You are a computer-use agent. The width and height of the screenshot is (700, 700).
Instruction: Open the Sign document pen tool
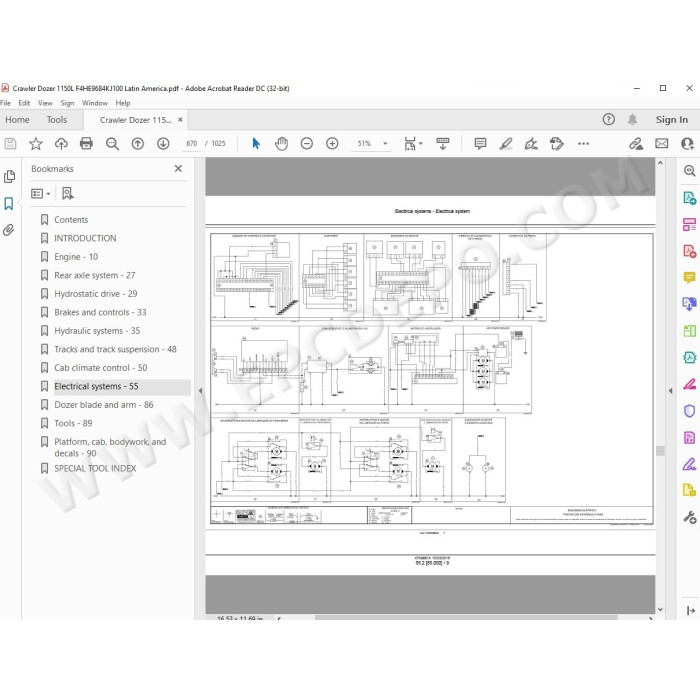coord(531,143)
